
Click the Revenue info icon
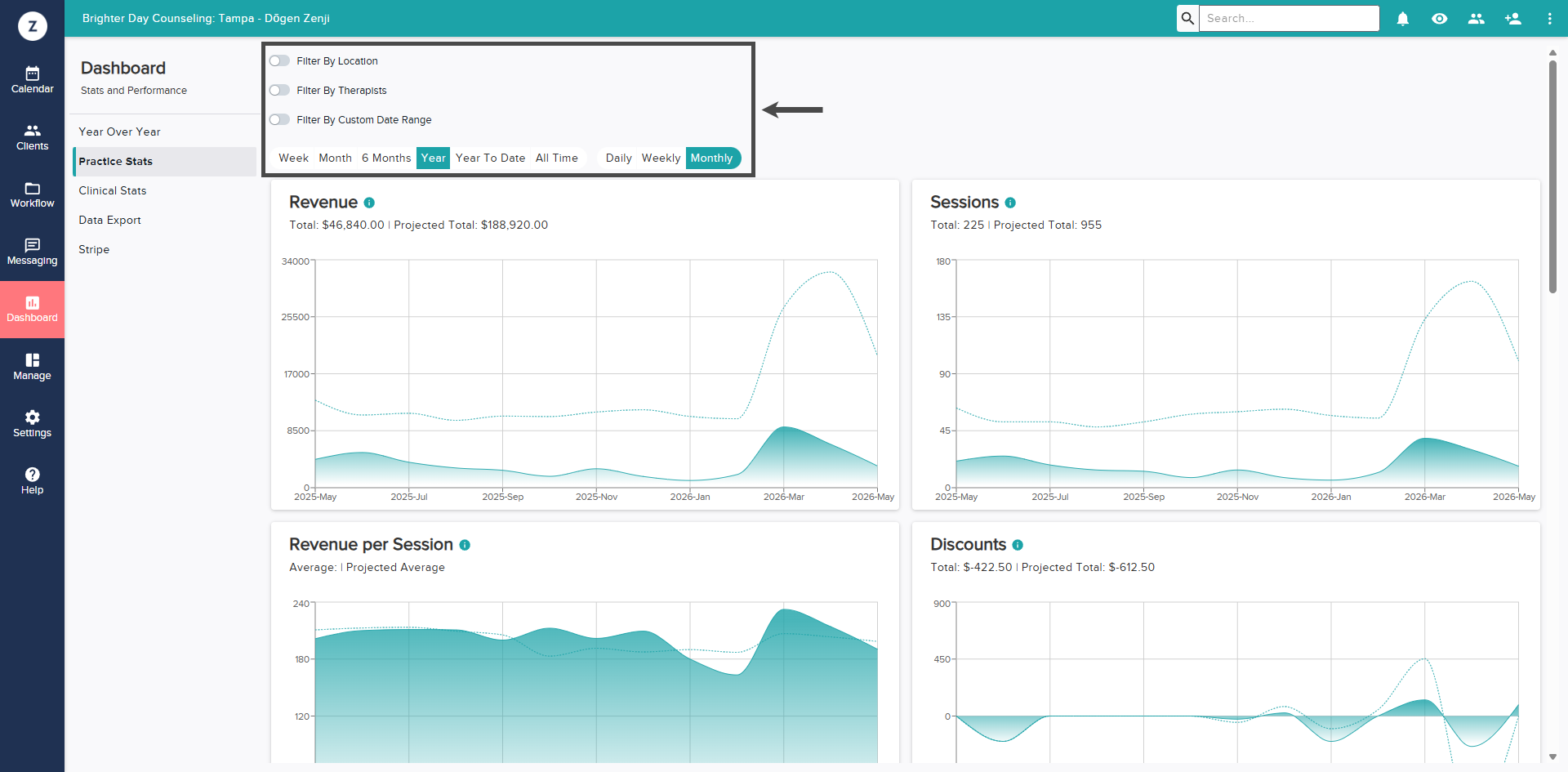click(369, 203)
